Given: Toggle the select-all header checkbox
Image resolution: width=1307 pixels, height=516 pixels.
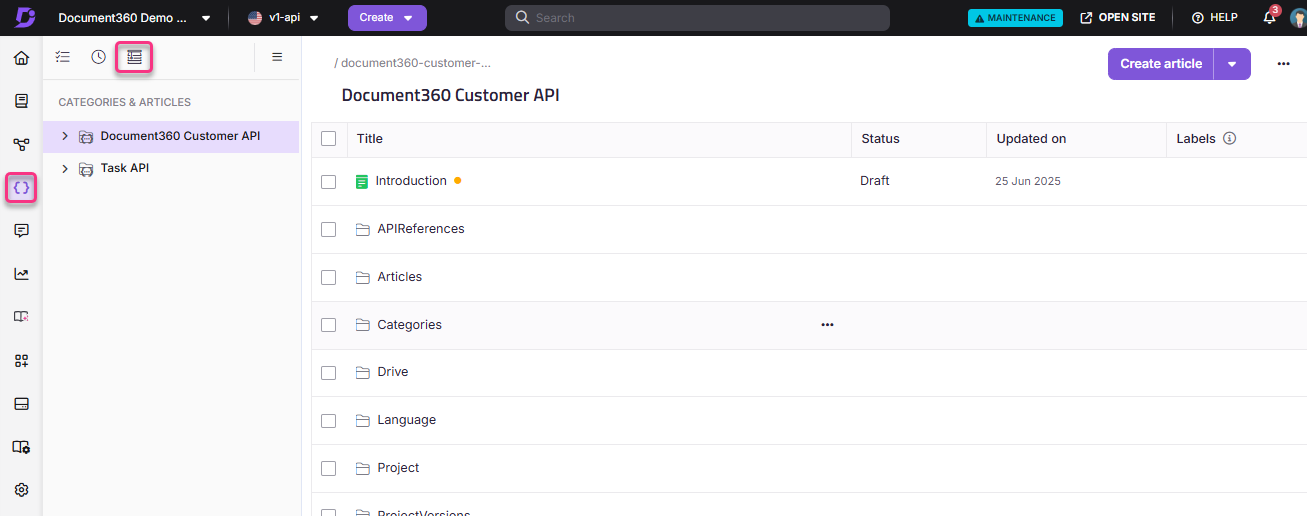Looking at the screenshot, I should [x=328, y=139].
